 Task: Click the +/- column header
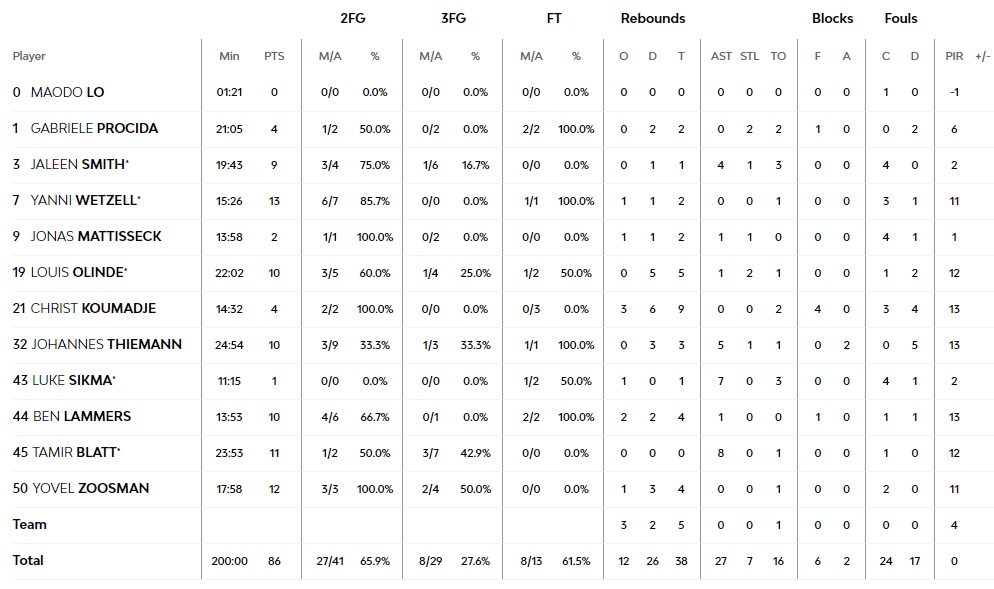tap(982, 56)
